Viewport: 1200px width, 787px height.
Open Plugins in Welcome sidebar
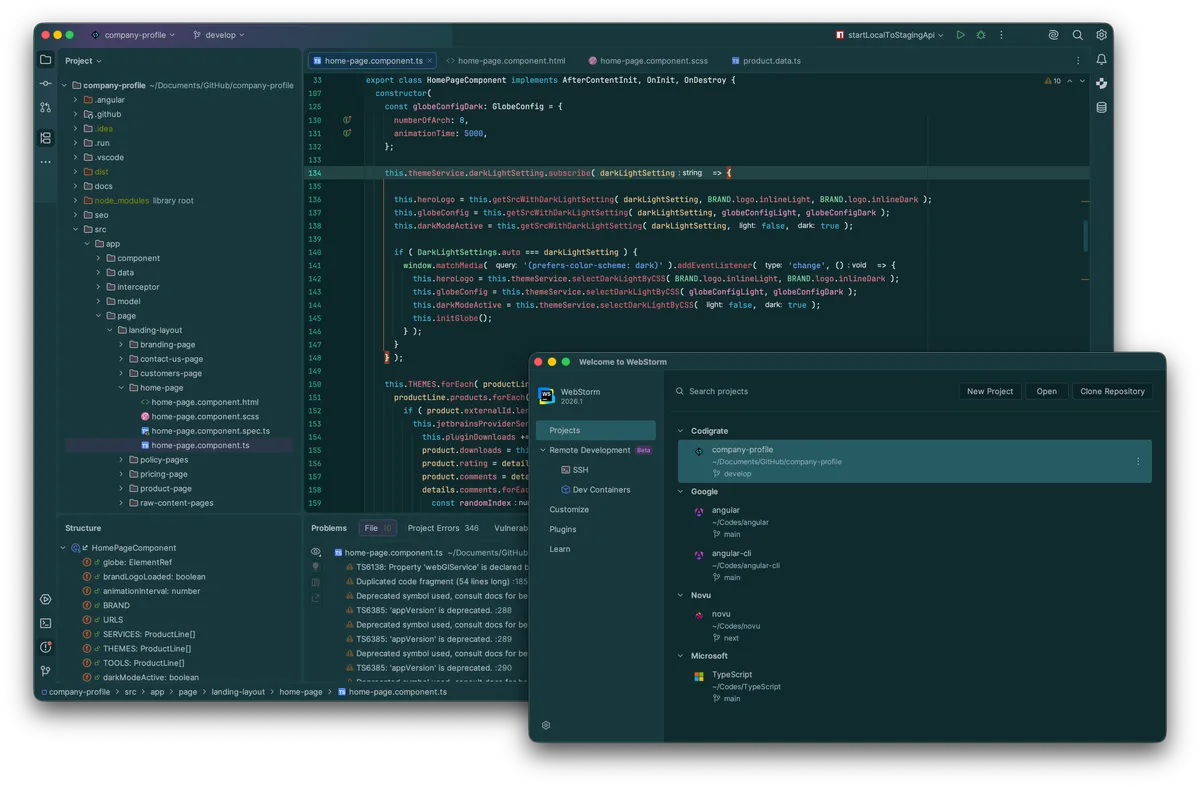click(x=563, y=529)
